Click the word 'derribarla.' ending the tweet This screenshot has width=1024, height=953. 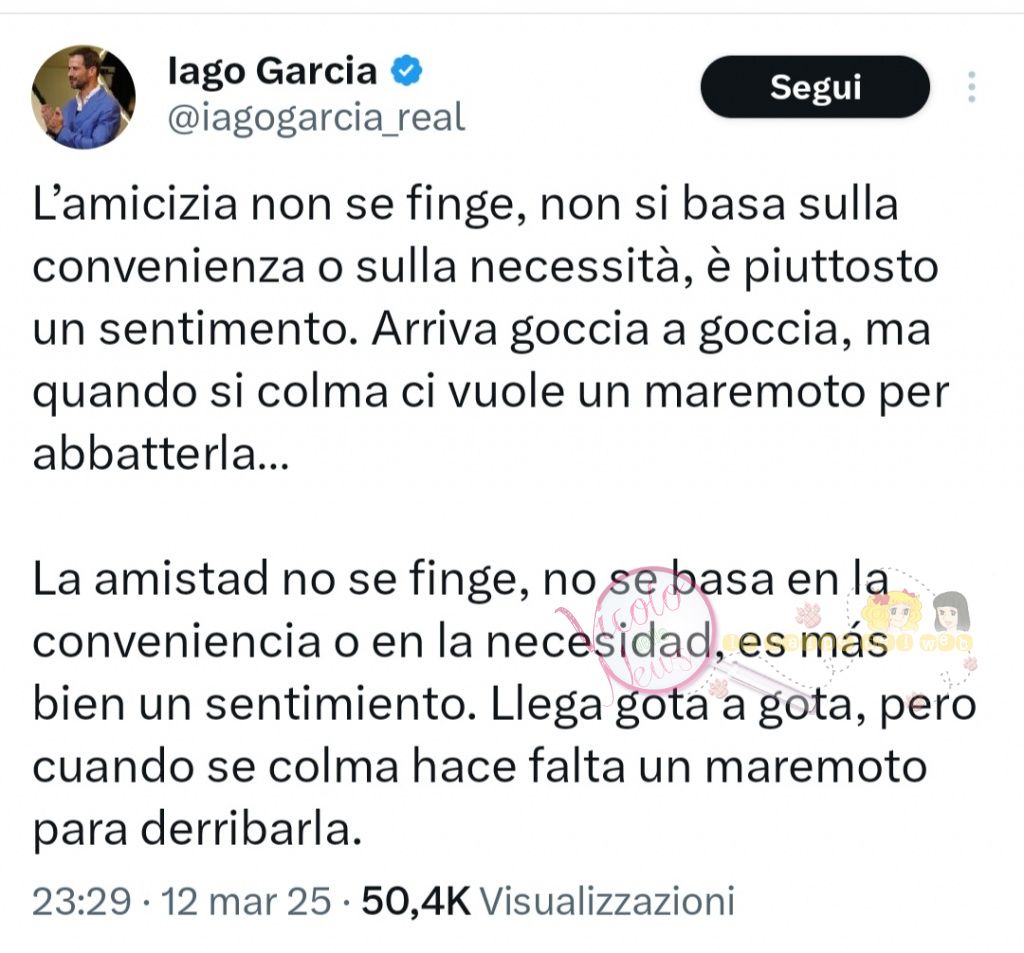click(x=196, y=829)
